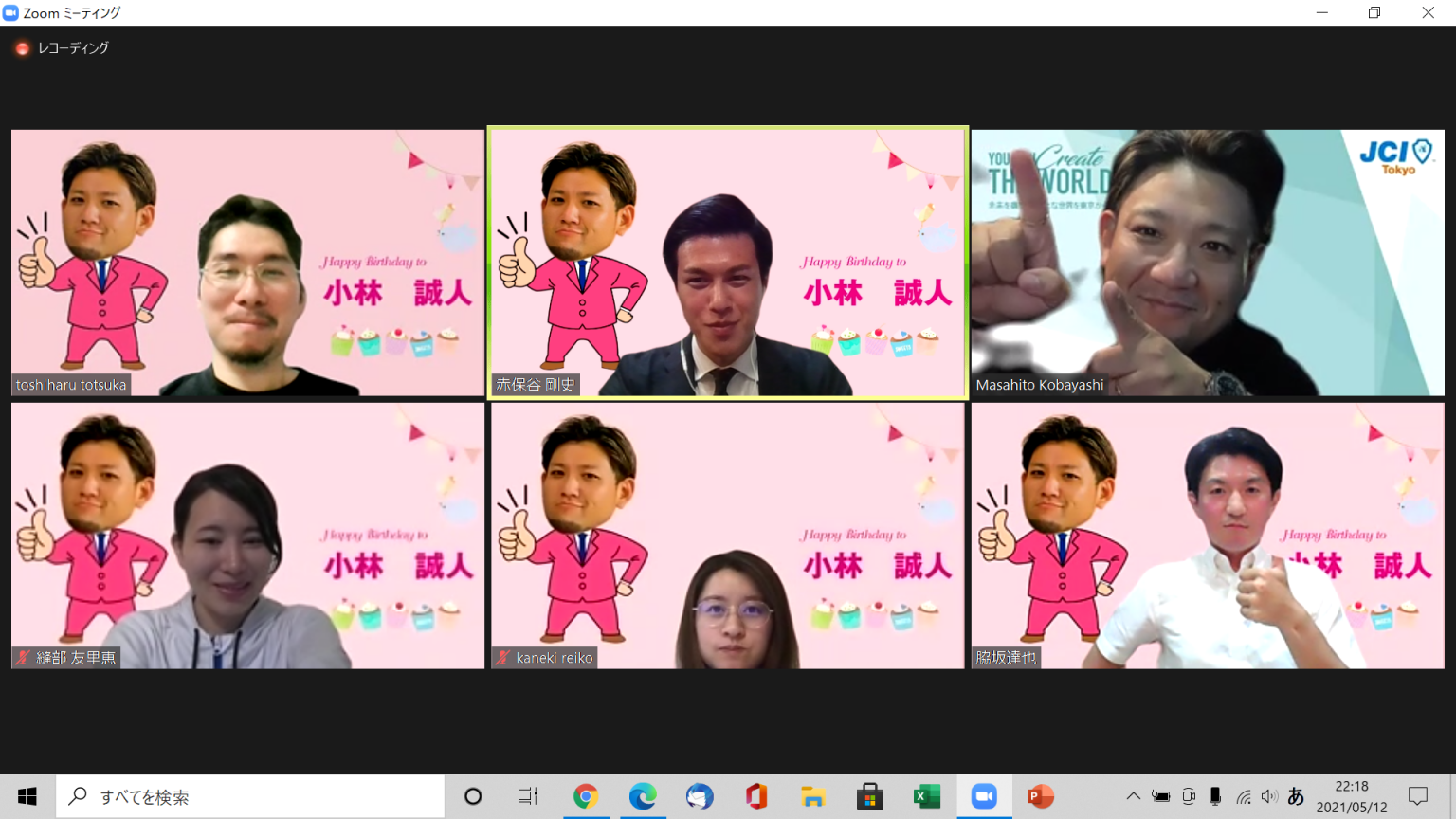Open File Explorer from taskbar
The height and width of the screenshot is (819, 1456).
(812, 796)
